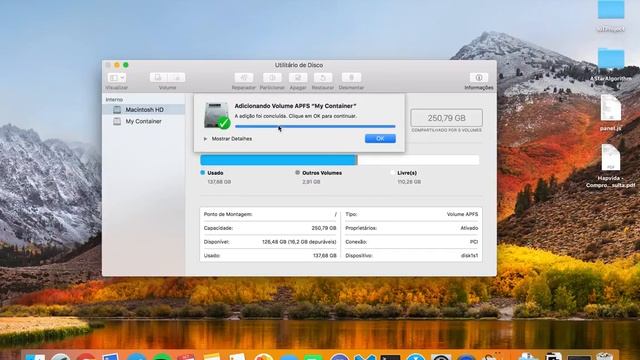Click the 110,26 GB free value
Screen dimensions: 640x360
409,182
